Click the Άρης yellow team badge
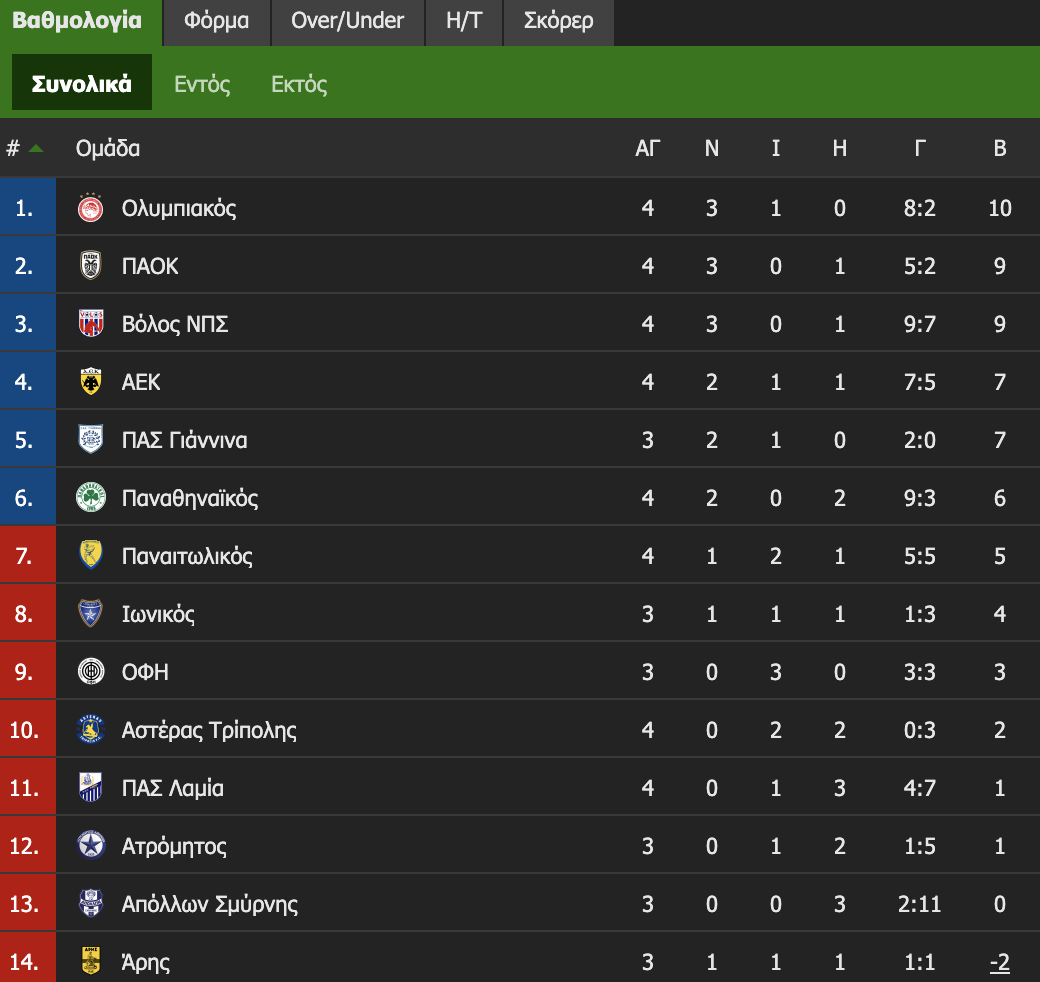Viewport: 1040px width, 982px height. point(91,962)
